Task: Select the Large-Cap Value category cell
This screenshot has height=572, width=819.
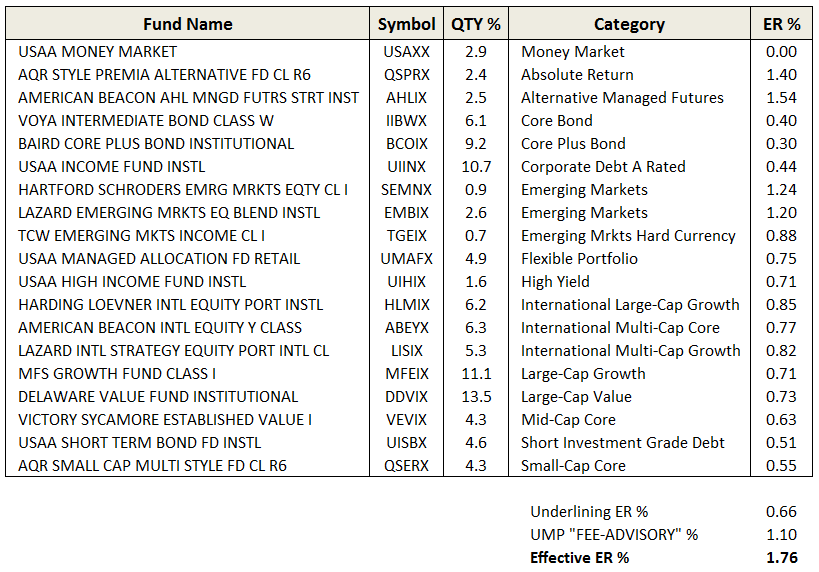Action: 576,397
